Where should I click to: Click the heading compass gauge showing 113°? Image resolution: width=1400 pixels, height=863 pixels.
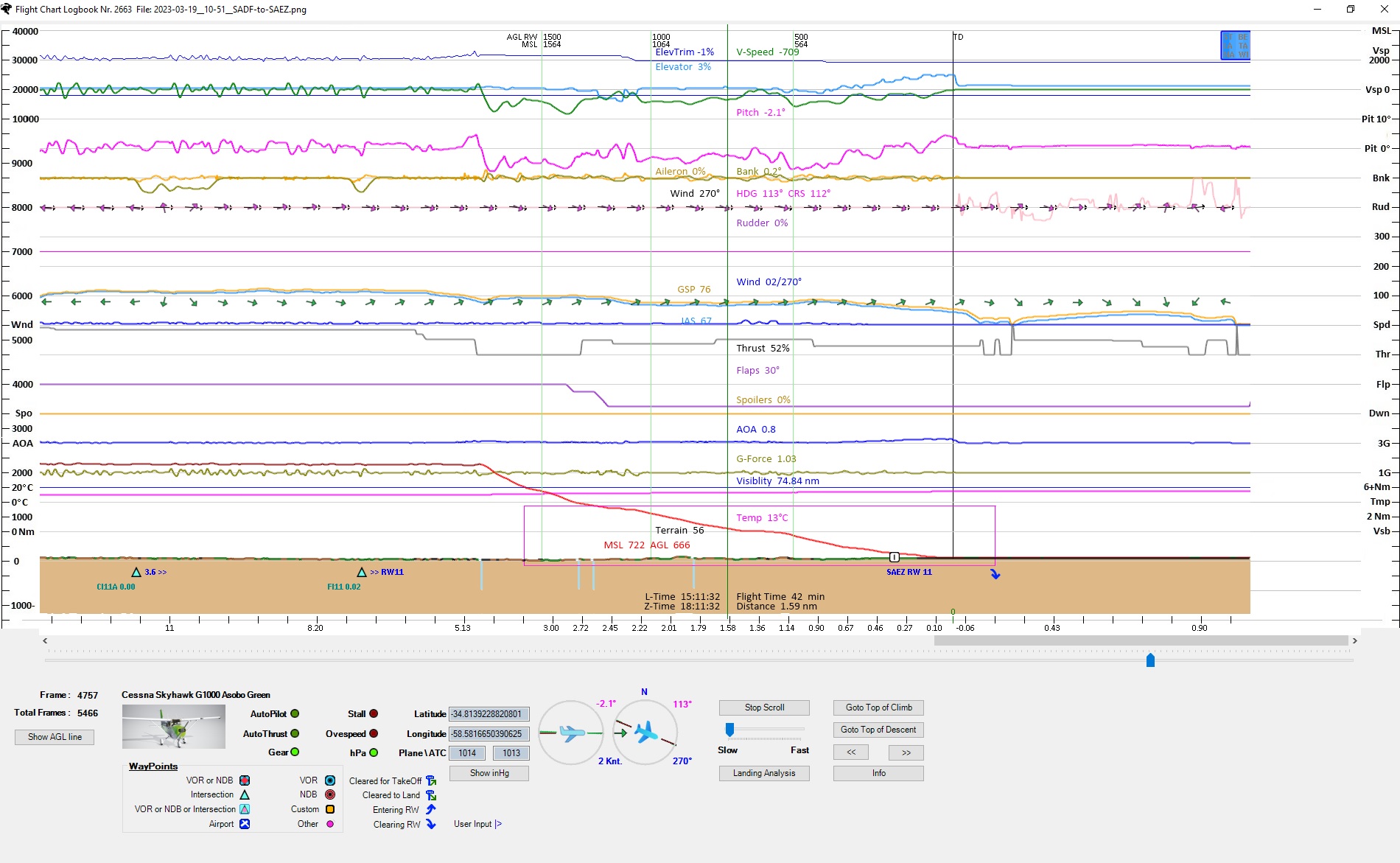(645, 733)
